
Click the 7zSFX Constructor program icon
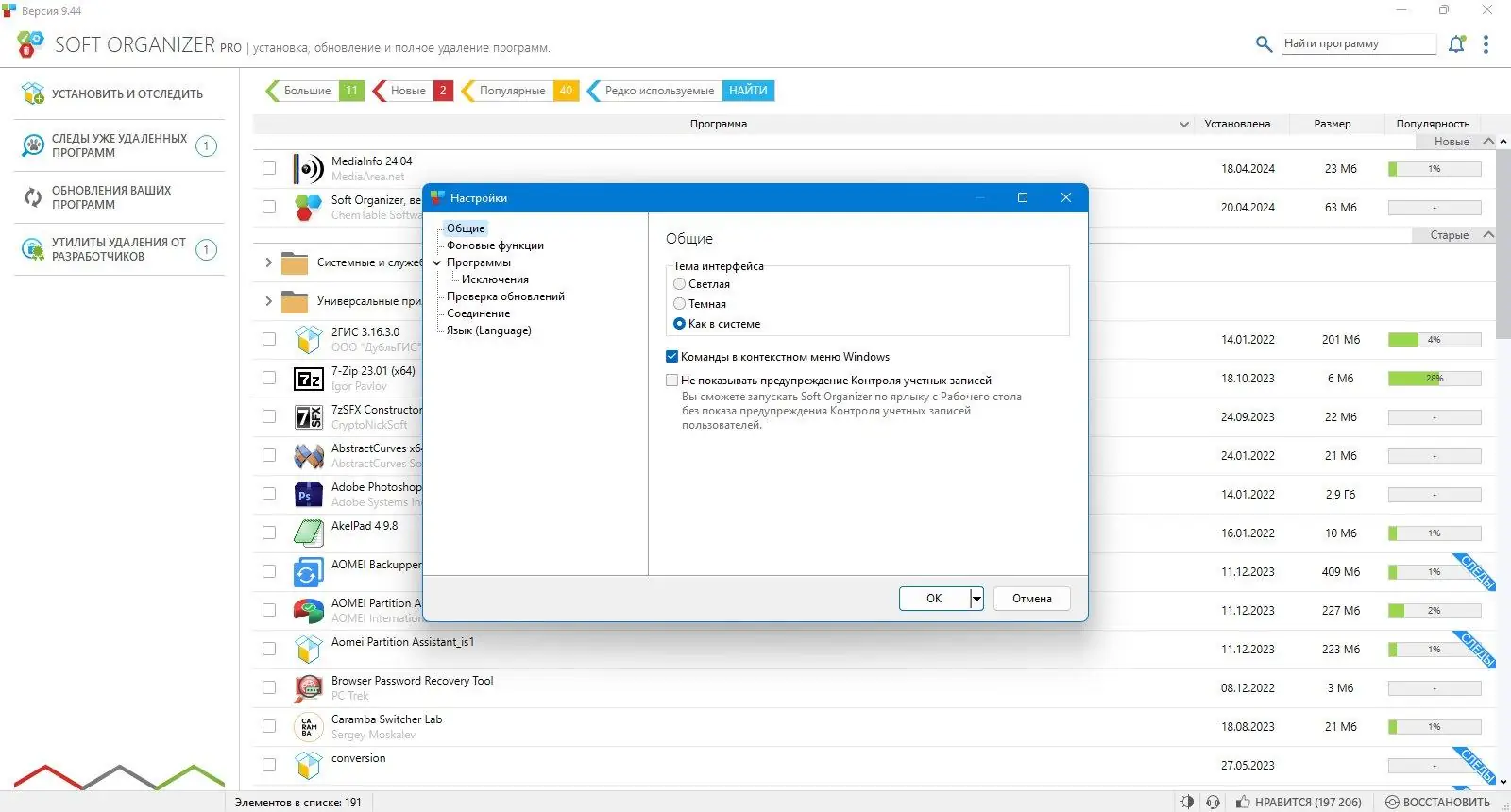[x=308, y=417]
